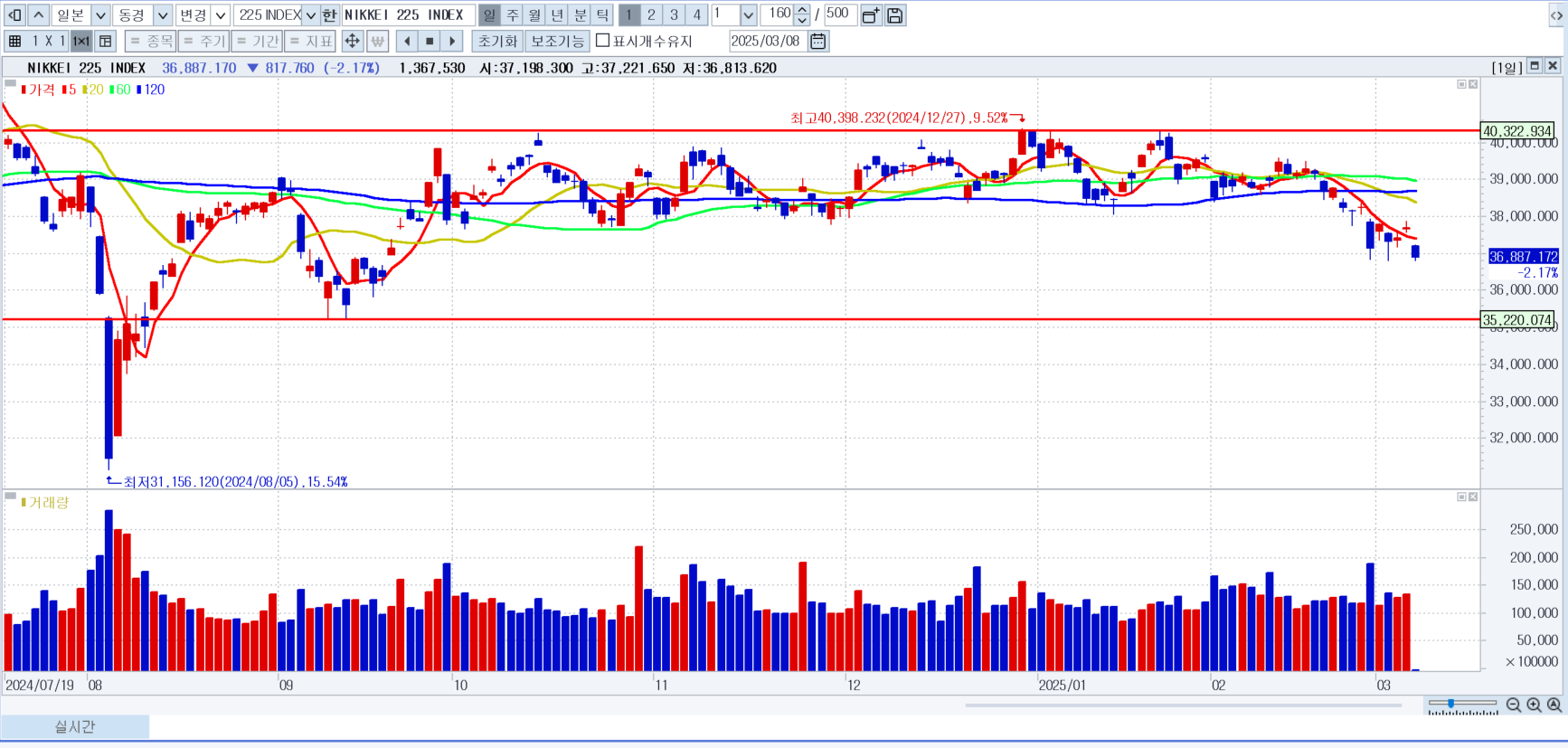This screenshot has width=1568, height=748.
Task: Maximize the 거래량 volume region
Action: click(1461, 497)
